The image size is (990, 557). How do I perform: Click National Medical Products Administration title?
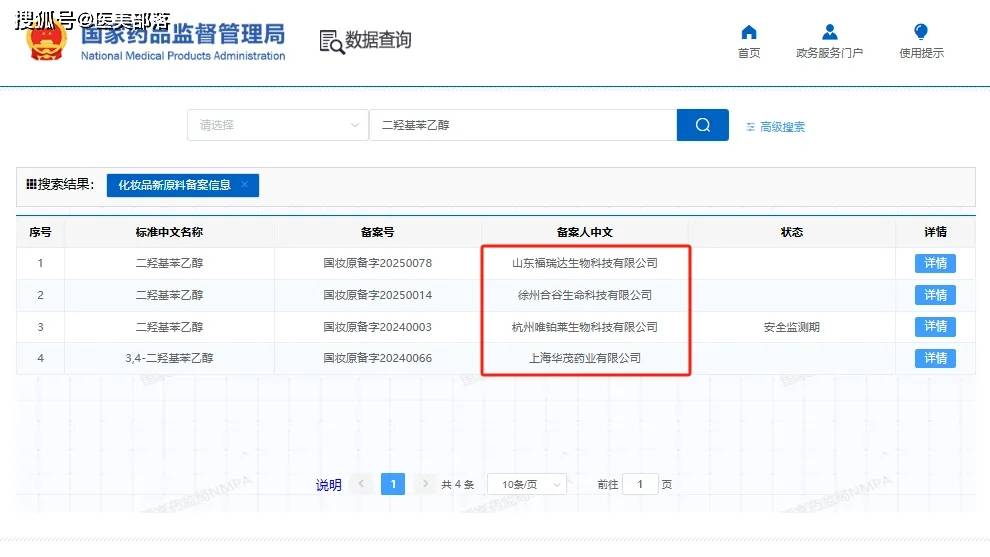coord(183,56)
